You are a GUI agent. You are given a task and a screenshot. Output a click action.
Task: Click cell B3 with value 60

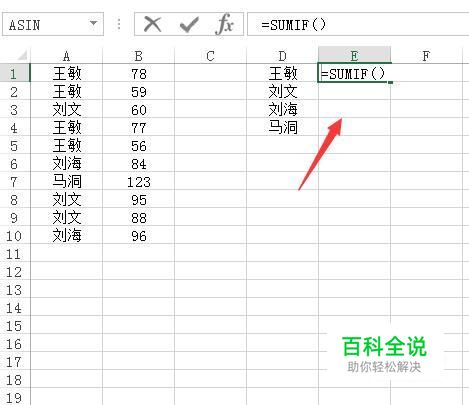point(138,109)
